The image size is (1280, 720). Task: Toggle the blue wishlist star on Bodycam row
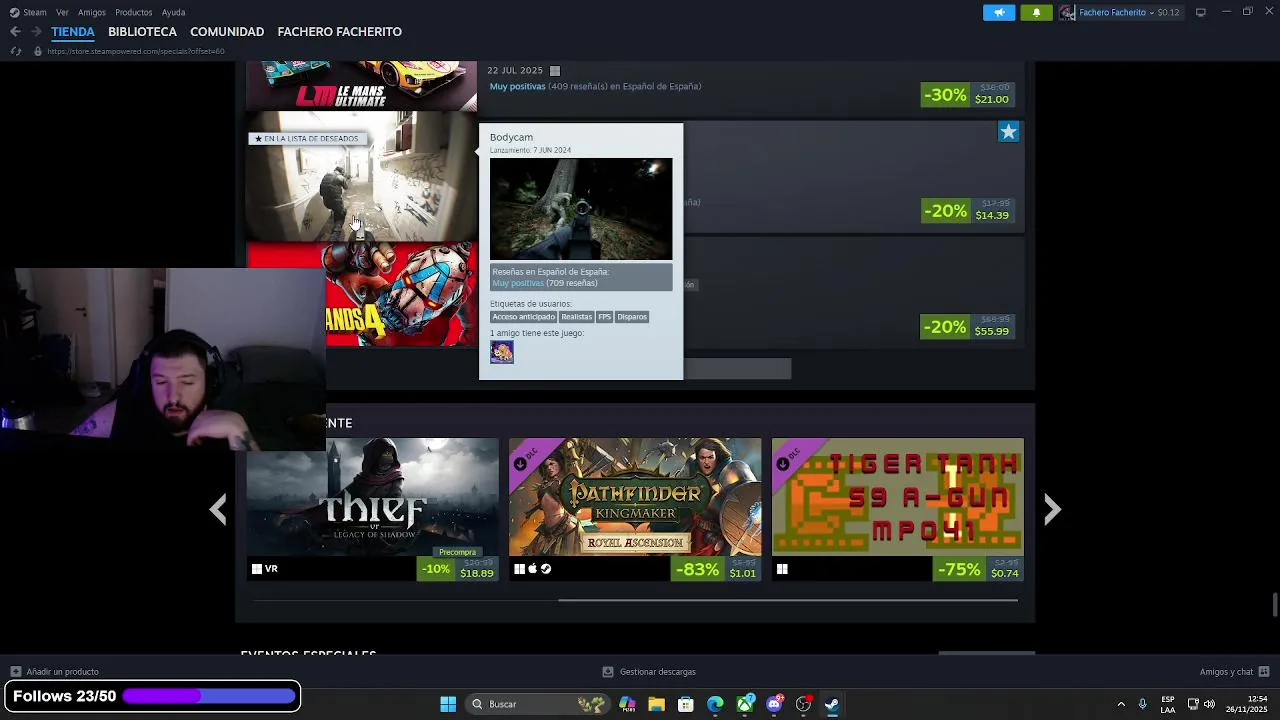(1008, 131)
